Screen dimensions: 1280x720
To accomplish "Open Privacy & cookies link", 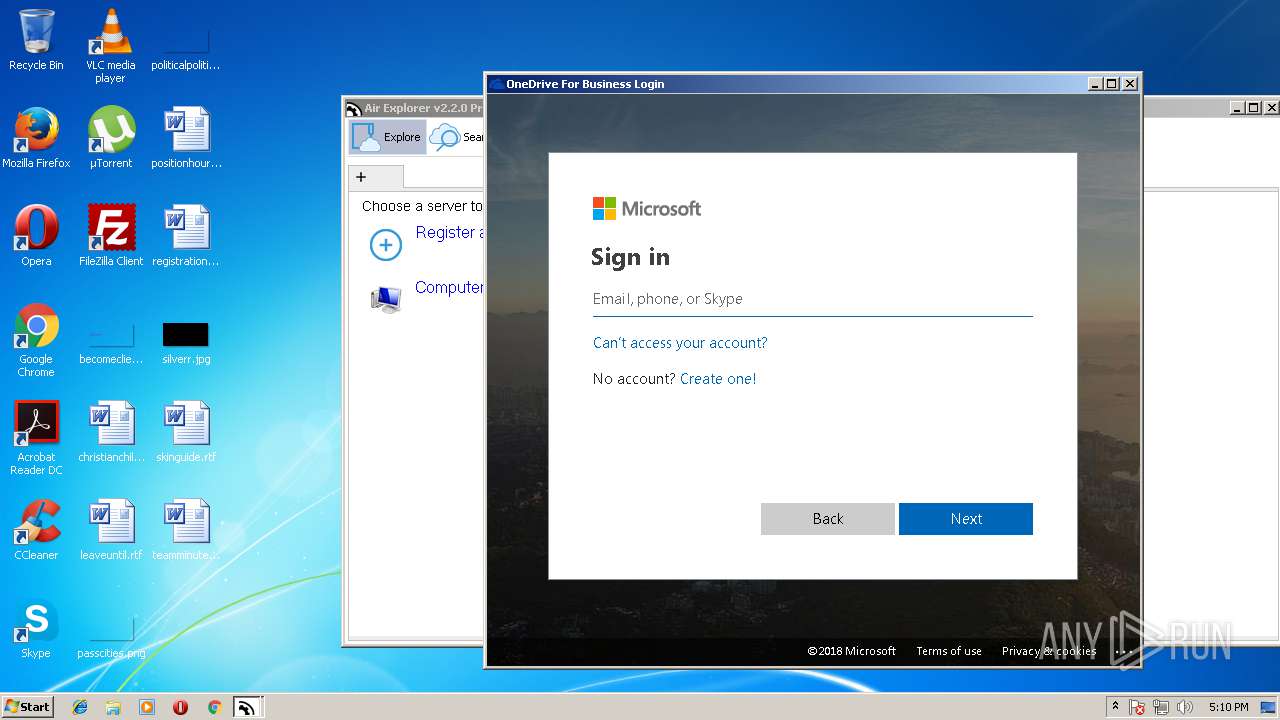I will [1049, 651].
